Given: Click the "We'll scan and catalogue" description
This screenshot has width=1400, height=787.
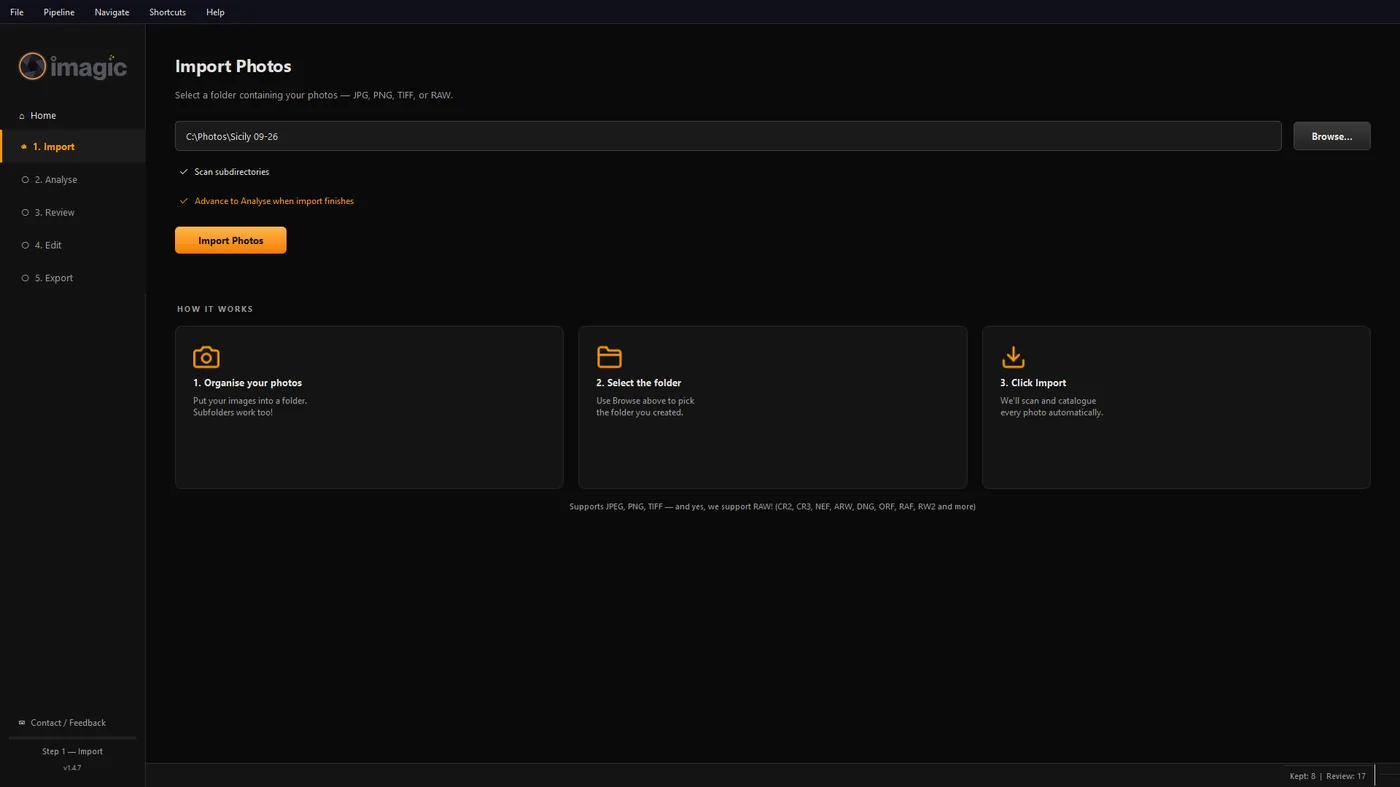Looking at the screenshot, I should [x=1048, y=401].
